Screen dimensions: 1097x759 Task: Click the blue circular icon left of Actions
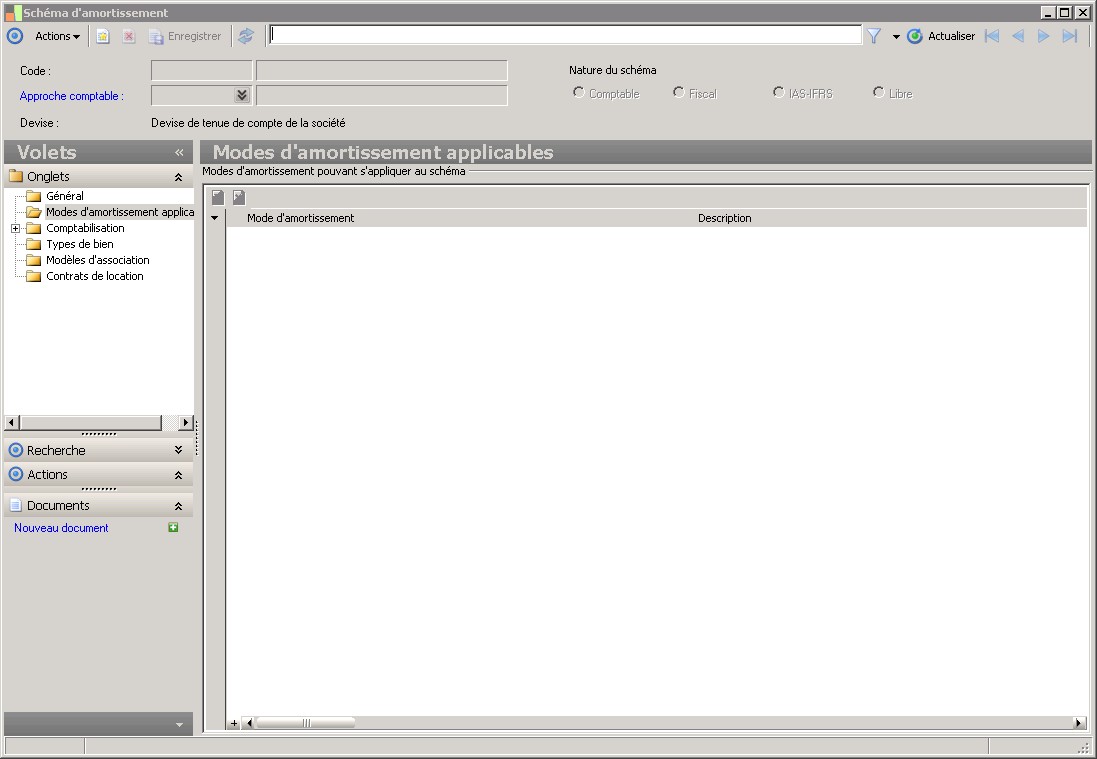[x=15, y=36]
